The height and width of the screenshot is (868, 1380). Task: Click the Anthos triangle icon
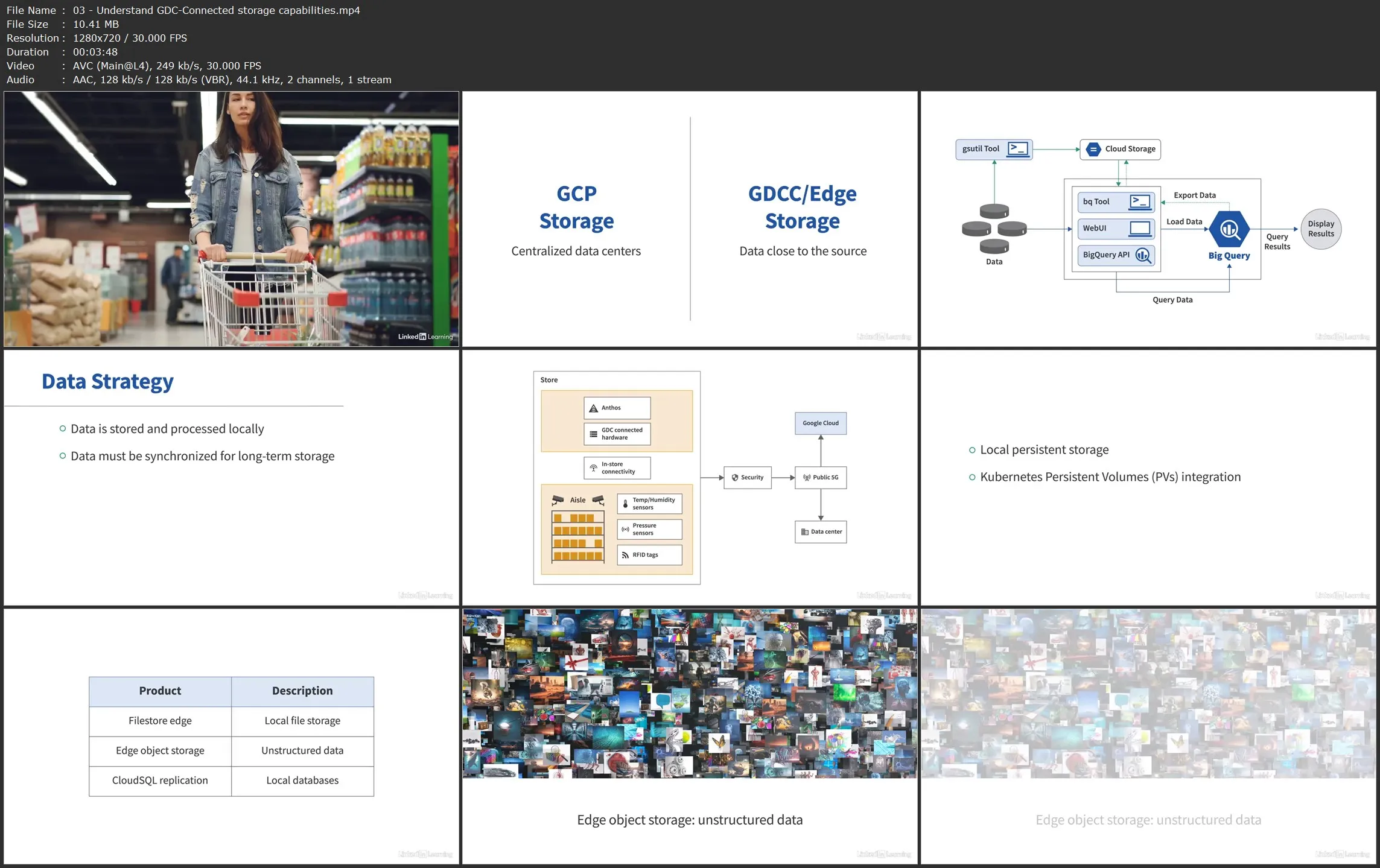click(x=593, y=408)
